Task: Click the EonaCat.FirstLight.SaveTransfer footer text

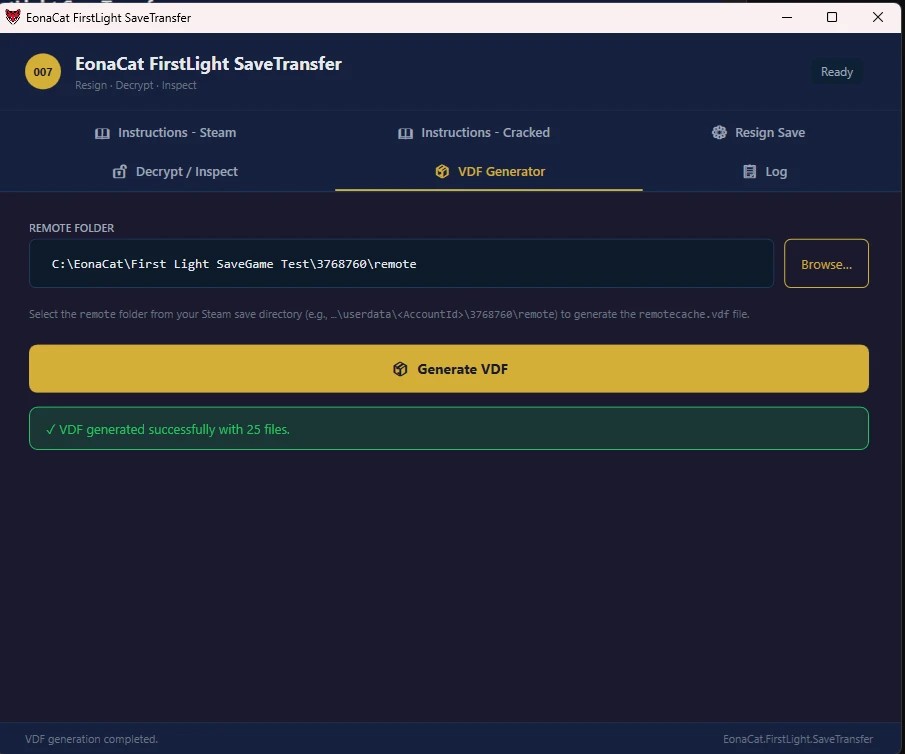Action: tap(798, 739)
